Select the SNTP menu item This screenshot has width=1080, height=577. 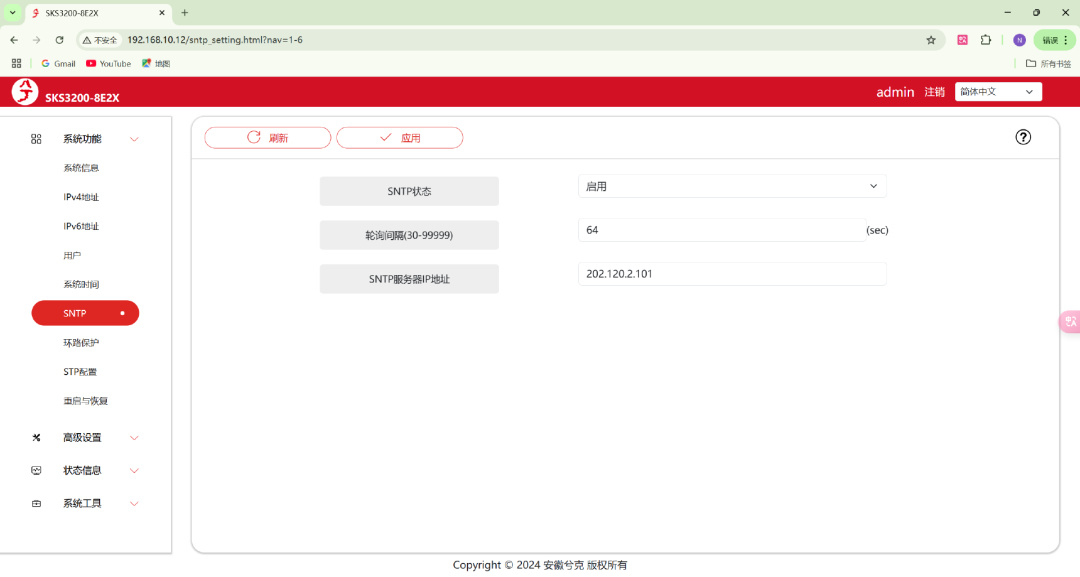(85, 313)
